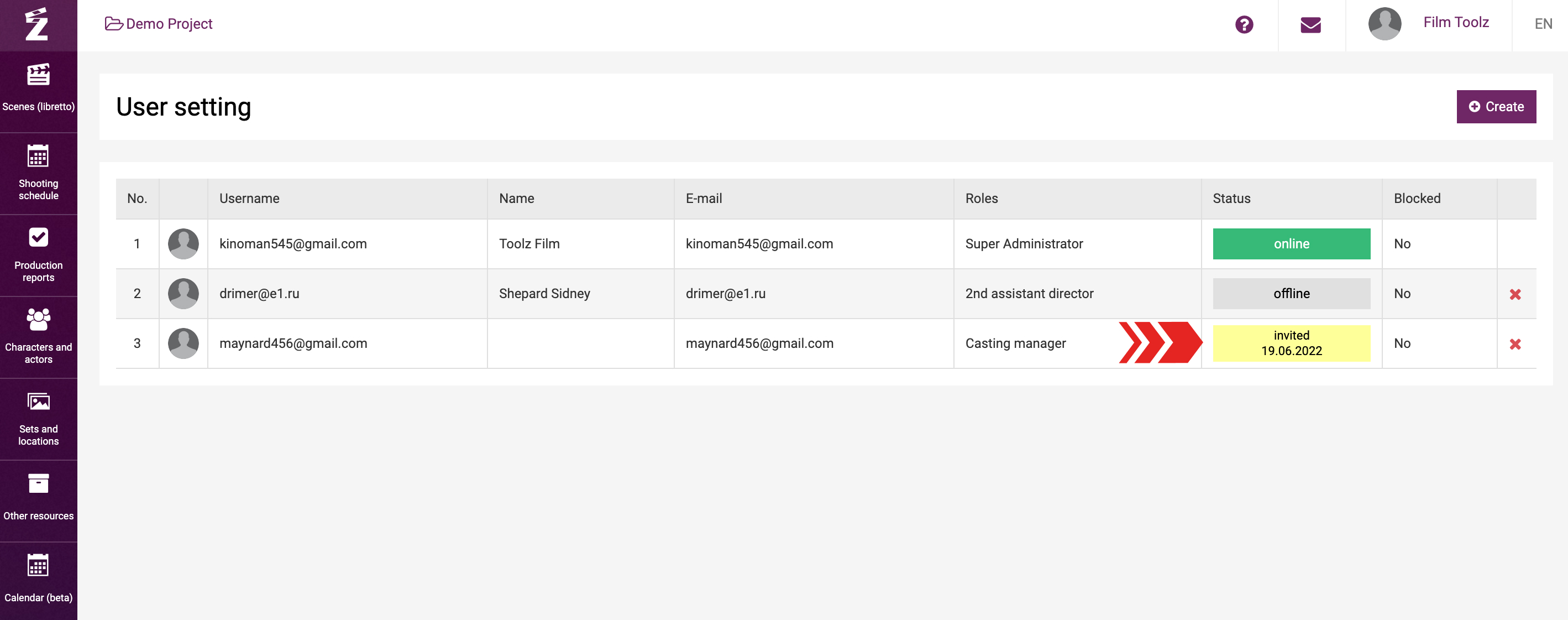This screenshot has width=1568, height=620.
Task: Click the help question mark icon
Action: [x=1244, y=24]
